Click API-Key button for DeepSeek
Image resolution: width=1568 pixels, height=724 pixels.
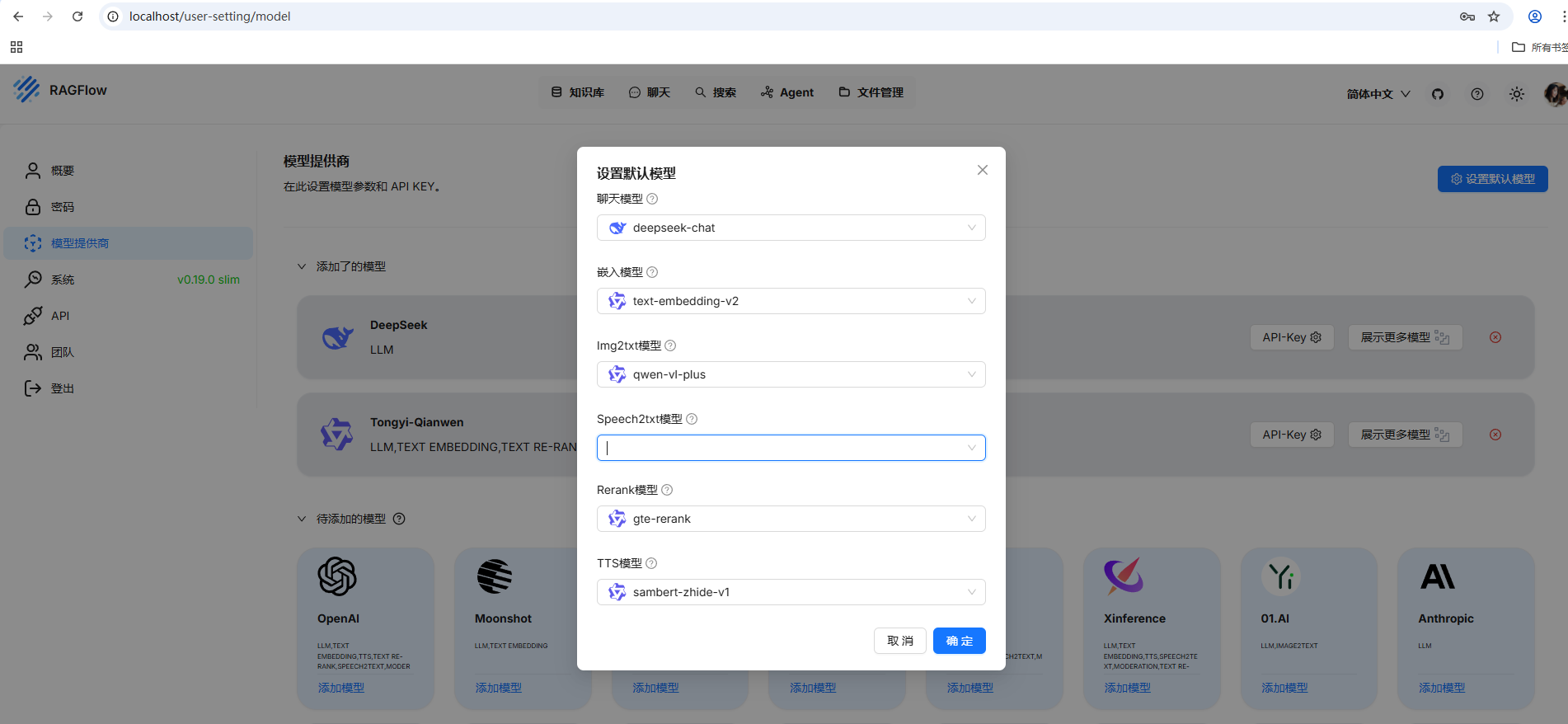1292,337
